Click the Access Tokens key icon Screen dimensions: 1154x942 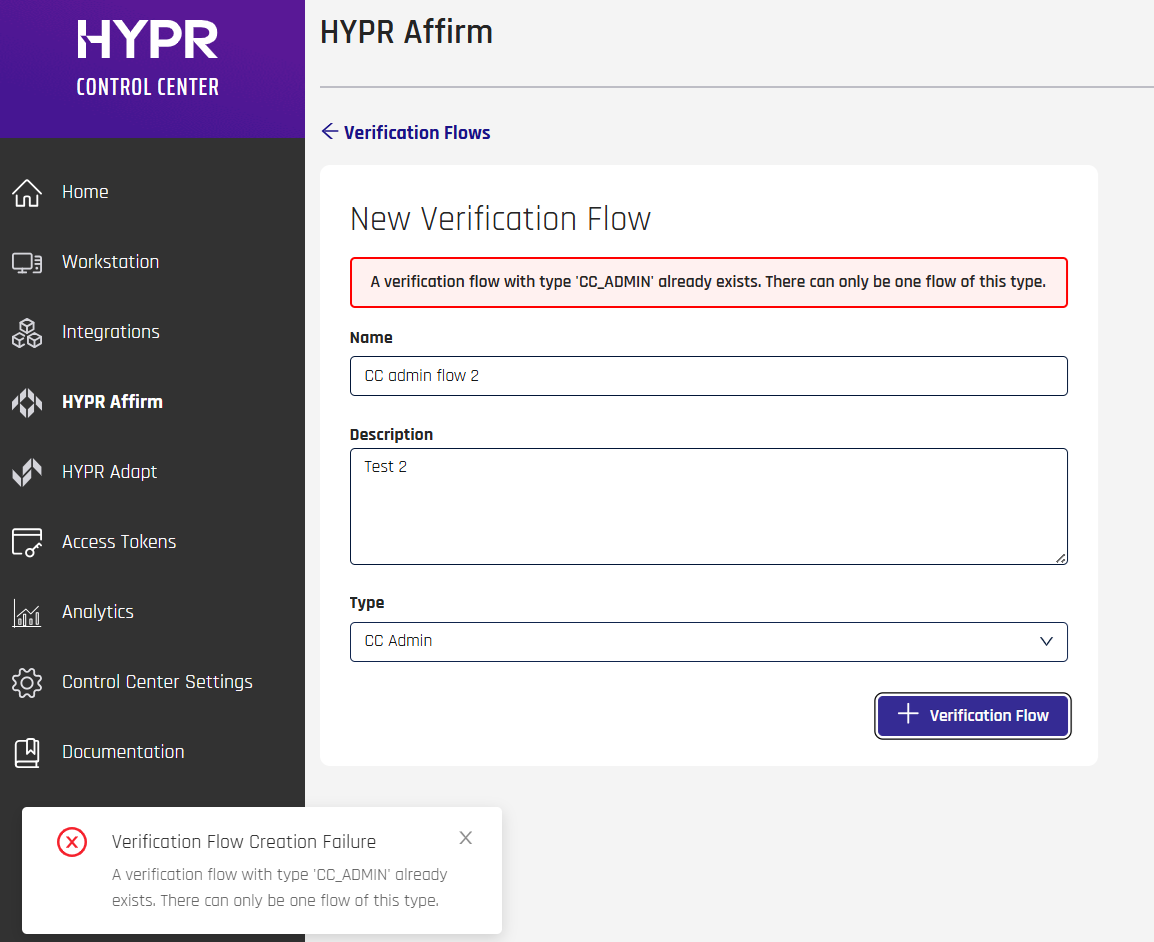27,542
